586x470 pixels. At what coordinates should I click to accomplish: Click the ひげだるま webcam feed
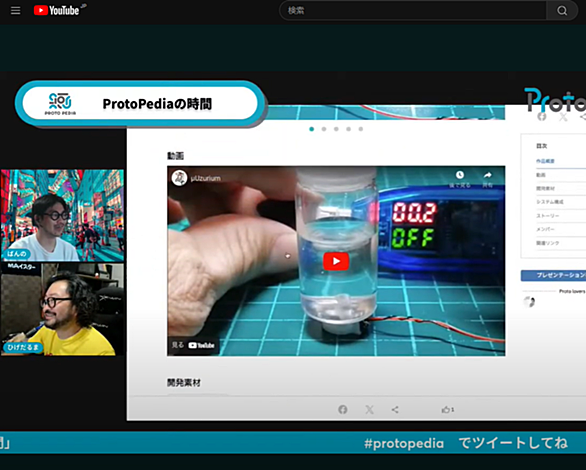[62, 309]
